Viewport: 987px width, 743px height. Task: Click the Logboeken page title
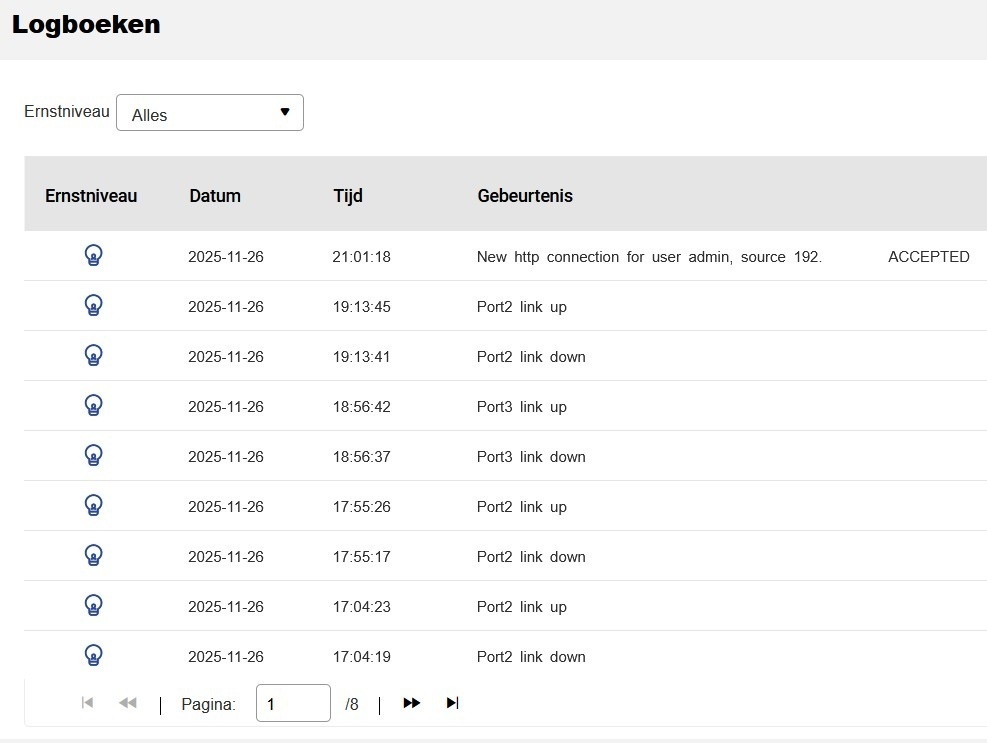(85, 24)
